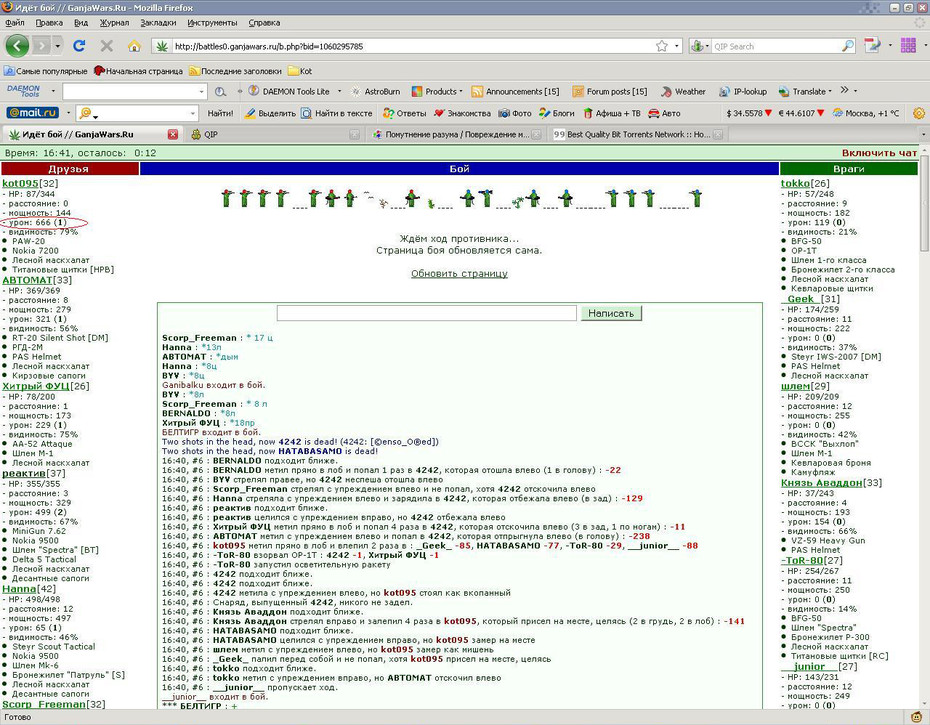Switch to the QIP tab

(x=275, y=135)
